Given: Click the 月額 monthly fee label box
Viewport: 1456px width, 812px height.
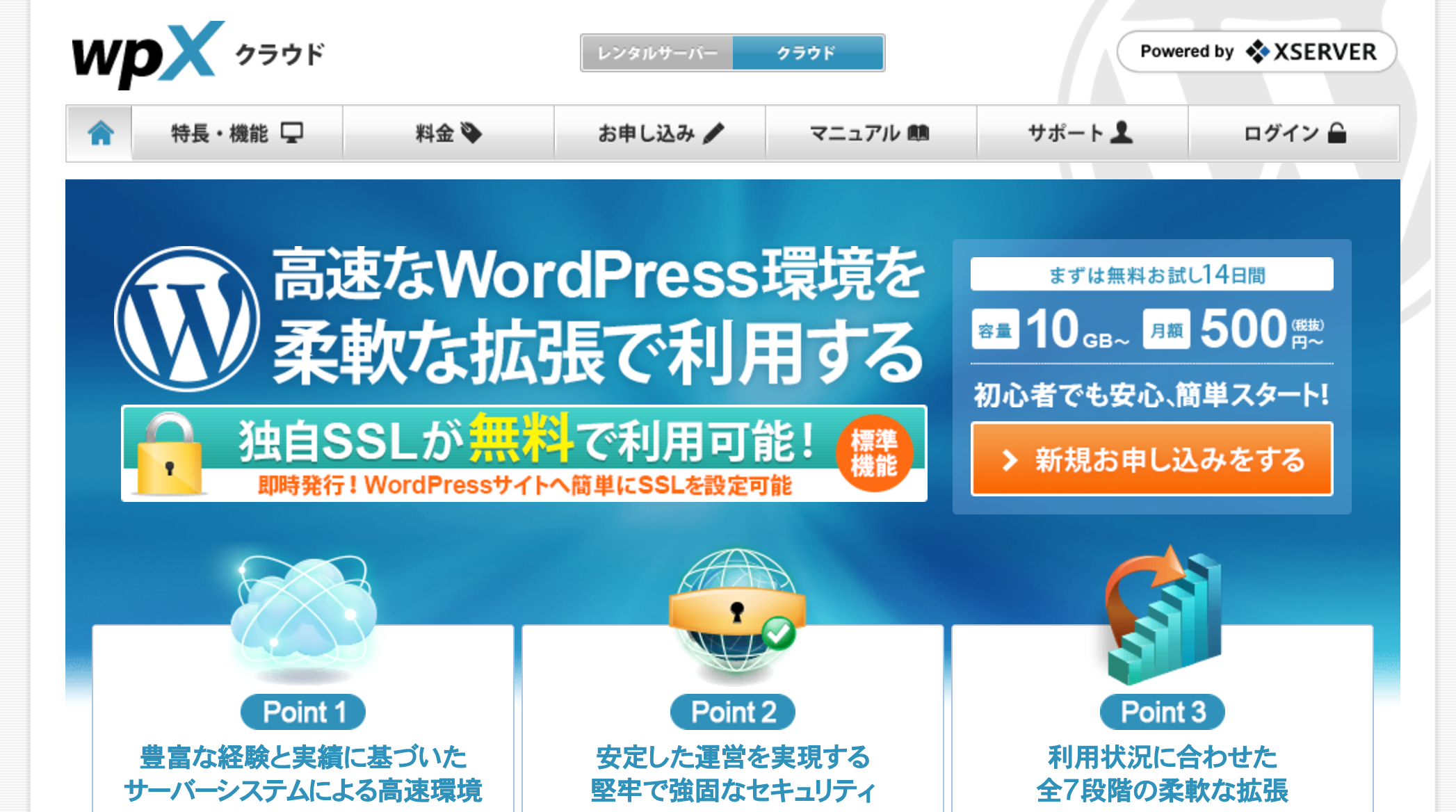Looking at the screenshot, I should coord(1167,330).
